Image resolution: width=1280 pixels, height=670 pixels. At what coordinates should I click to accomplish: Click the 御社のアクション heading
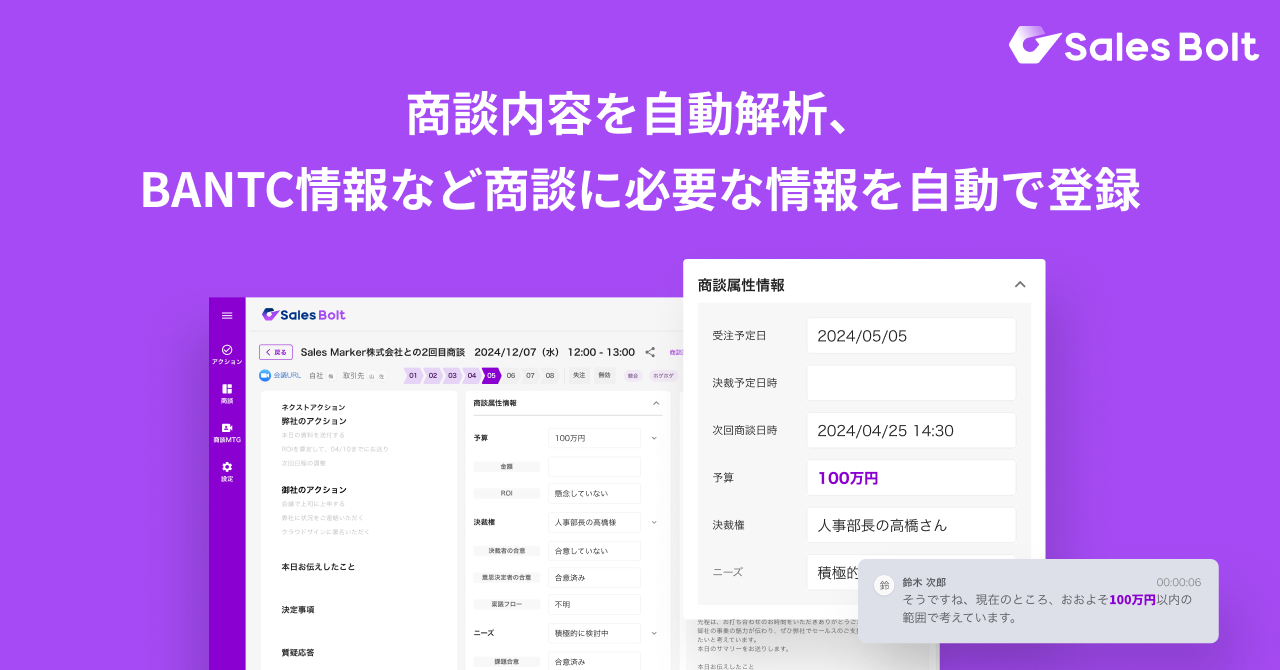point(314,490)
